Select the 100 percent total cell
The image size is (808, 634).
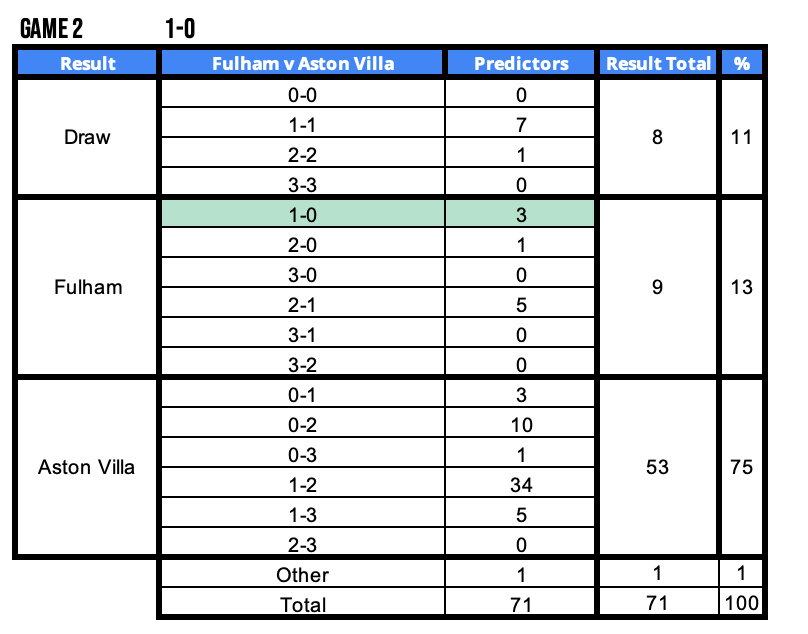[741, 604]
